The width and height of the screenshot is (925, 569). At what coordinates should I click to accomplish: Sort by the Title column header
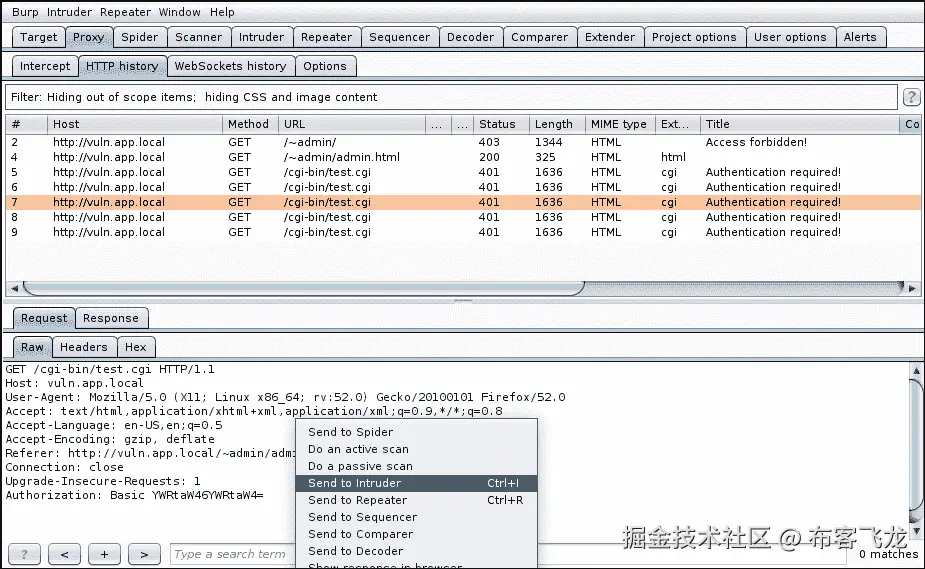click(x=799, y=124)
